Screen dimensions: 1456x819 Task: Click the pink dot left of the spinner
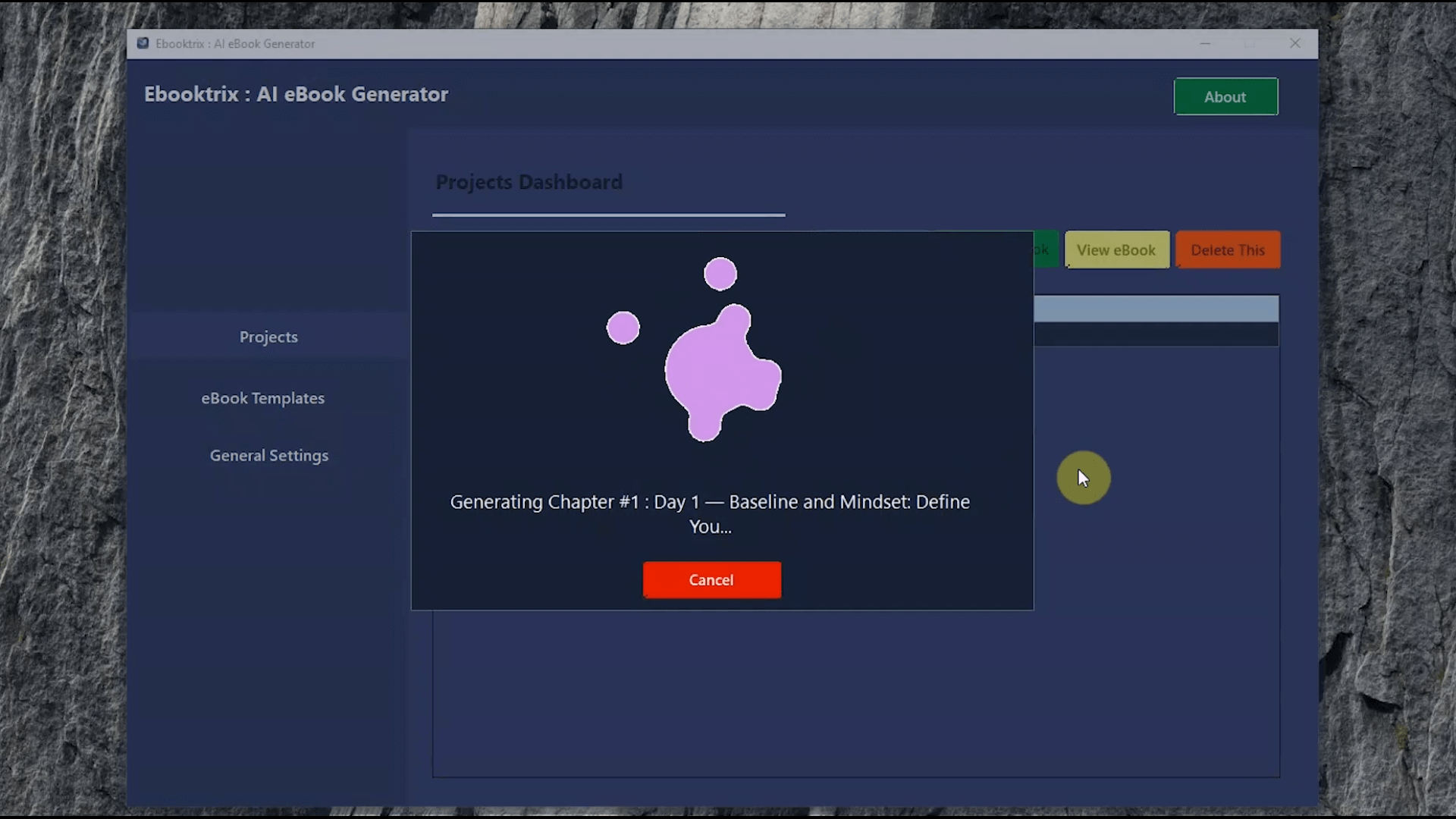coord(623,327)
